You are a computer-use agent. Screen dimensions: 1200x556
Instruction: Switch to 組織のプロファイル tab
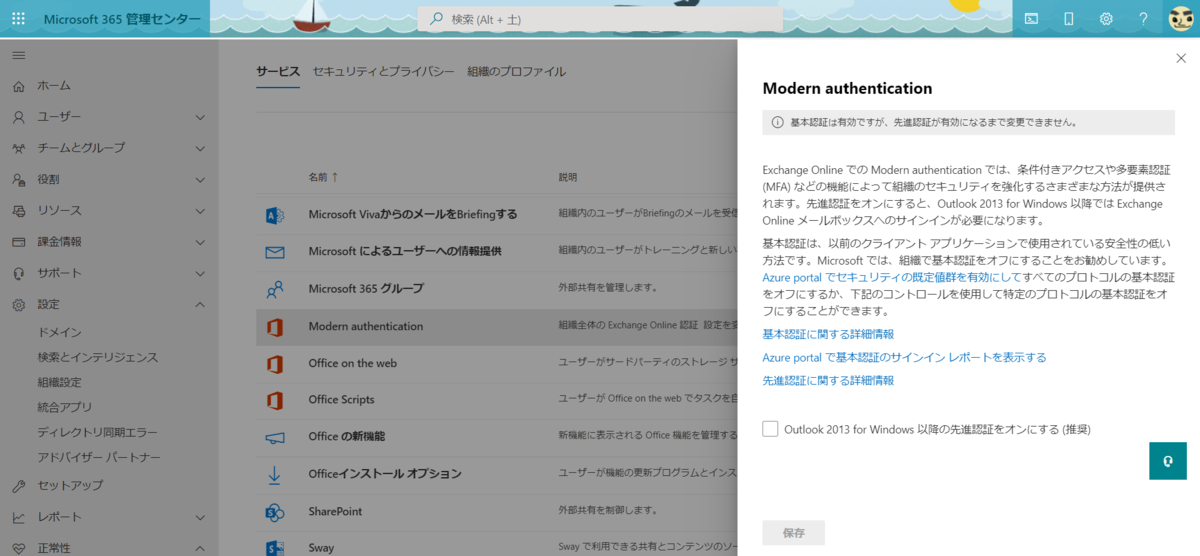(x=516, y=72)
